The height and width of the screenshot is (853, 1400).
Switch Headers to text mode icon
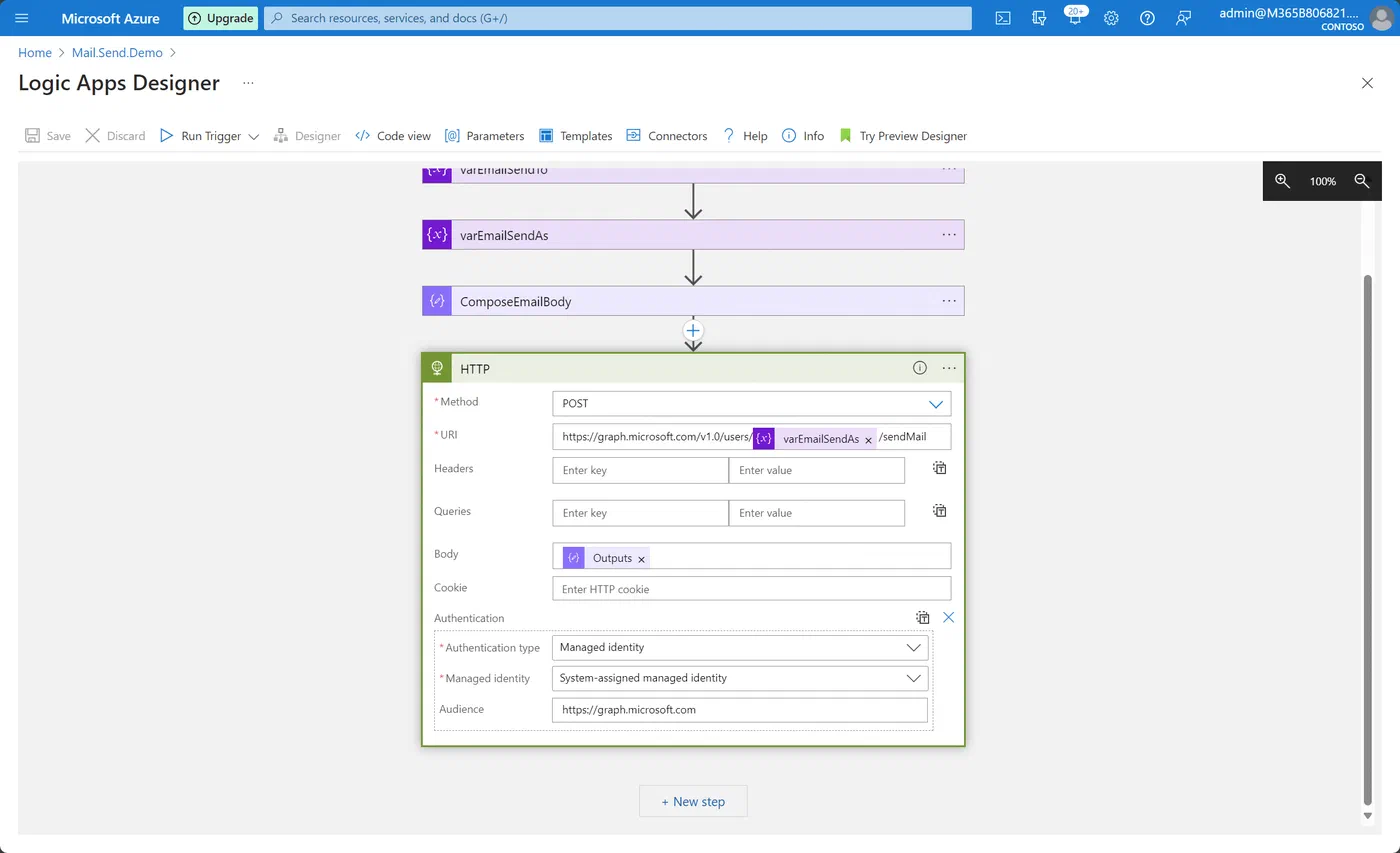click(940, 468)
